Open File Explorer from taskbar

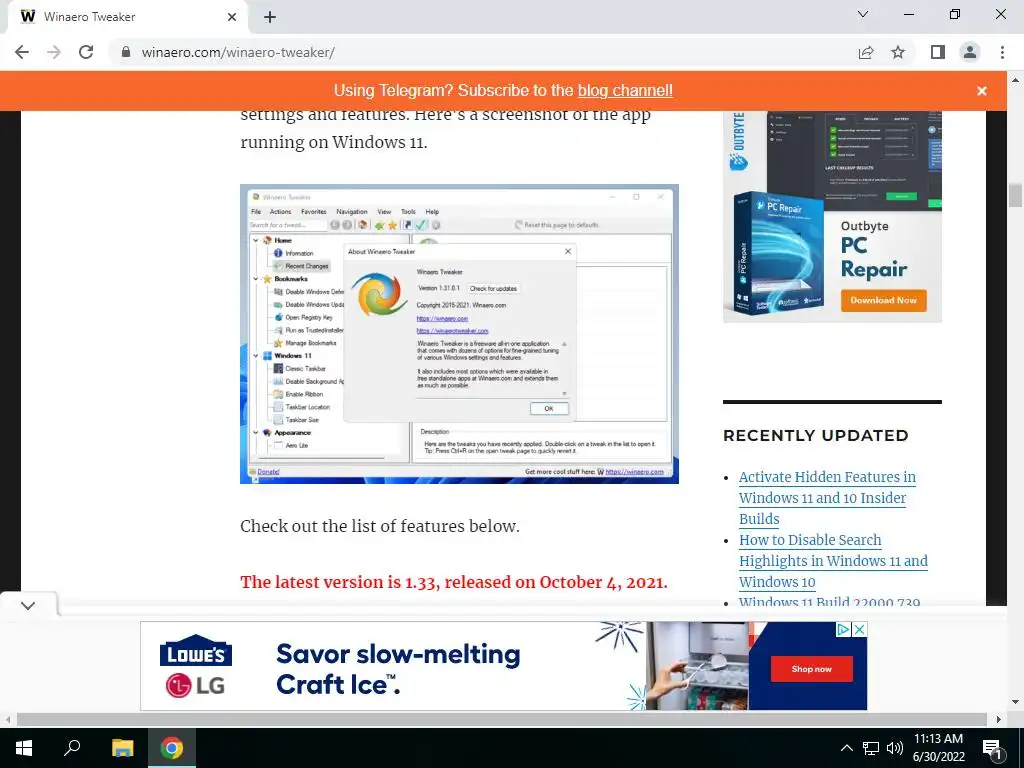tap(122, 748)
